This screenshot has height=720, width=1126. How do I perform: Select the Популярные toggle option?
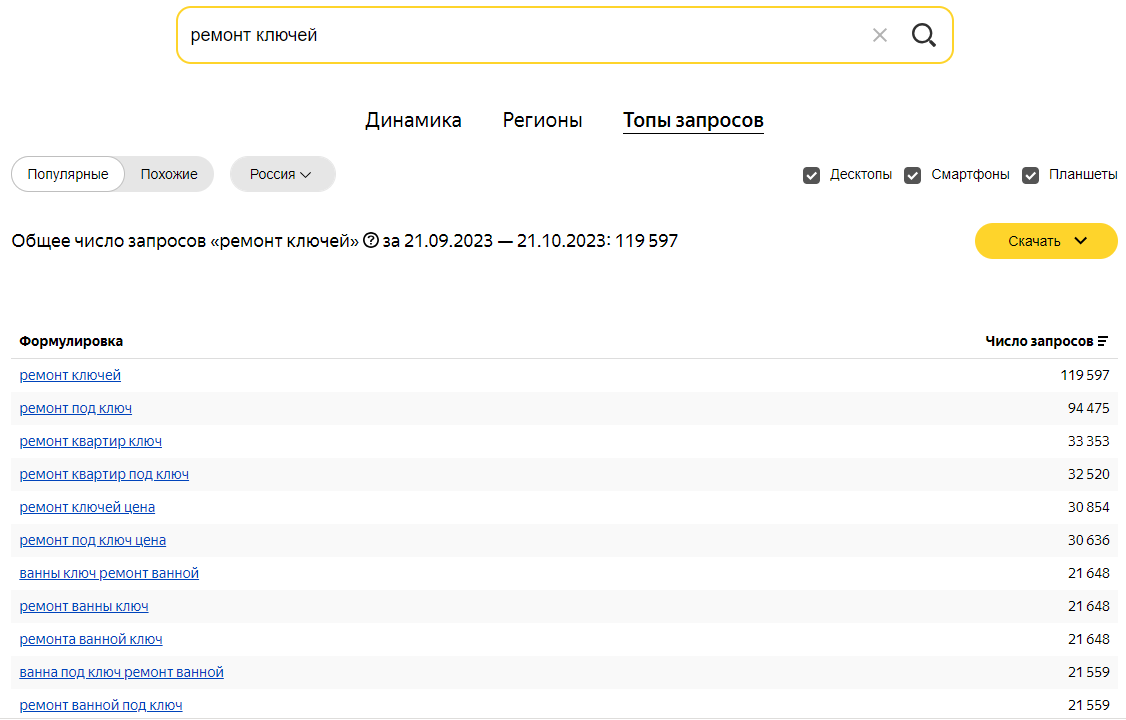point(68,174)
